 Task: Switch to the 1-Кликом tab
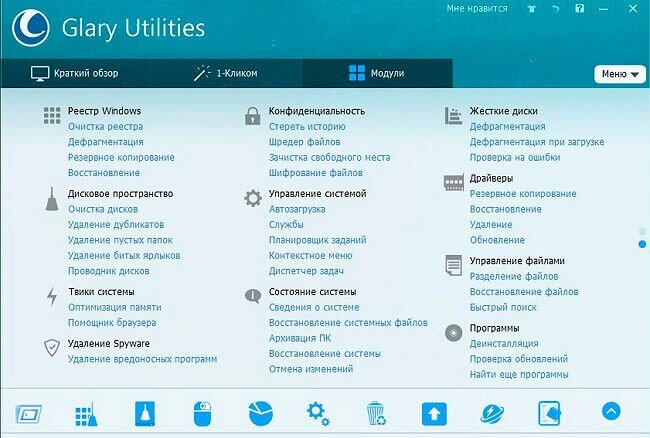point(226,73)
